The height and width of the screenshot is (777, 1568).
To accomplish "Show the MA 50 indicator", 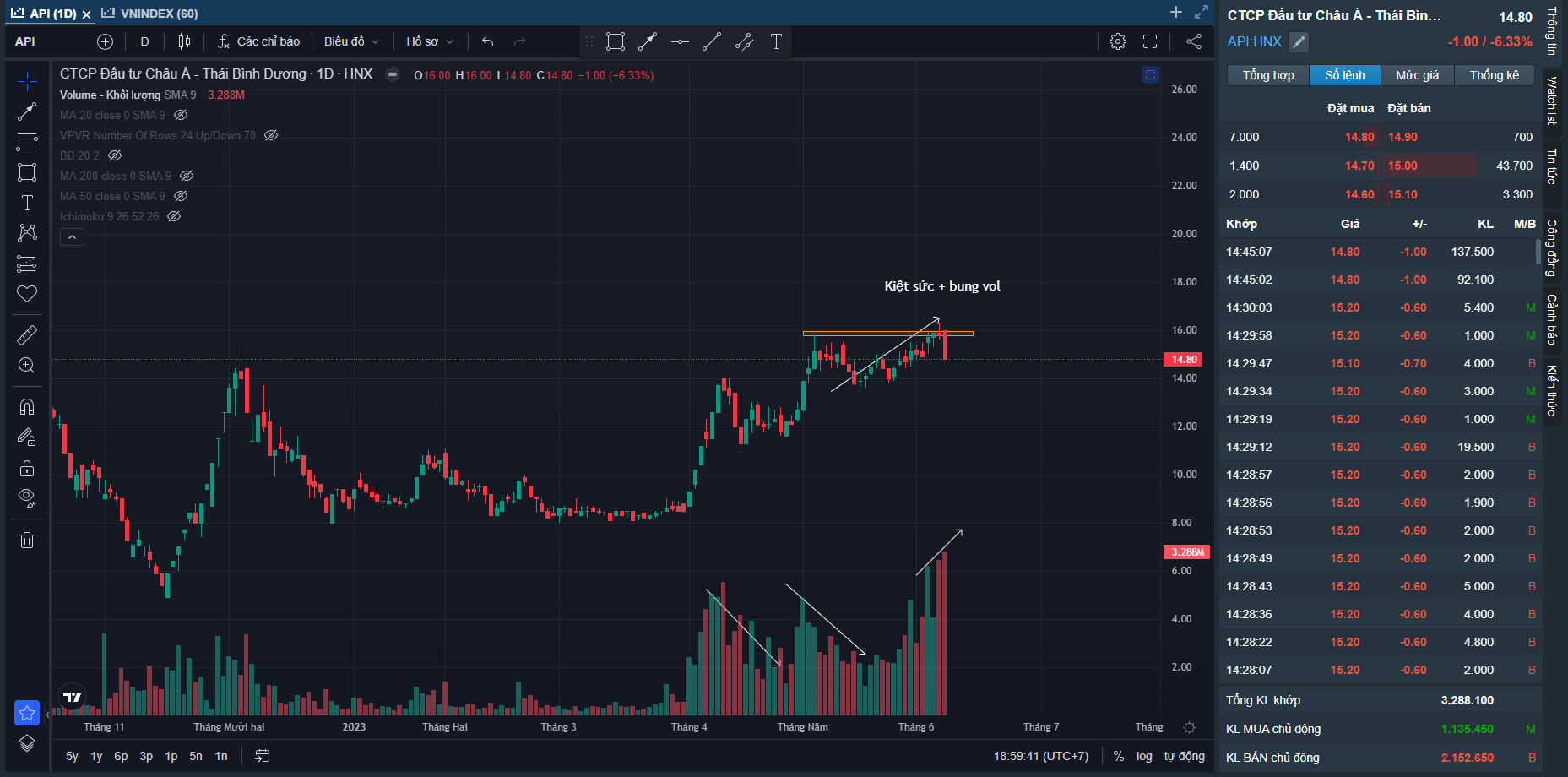I will click(x=181, y=196).
